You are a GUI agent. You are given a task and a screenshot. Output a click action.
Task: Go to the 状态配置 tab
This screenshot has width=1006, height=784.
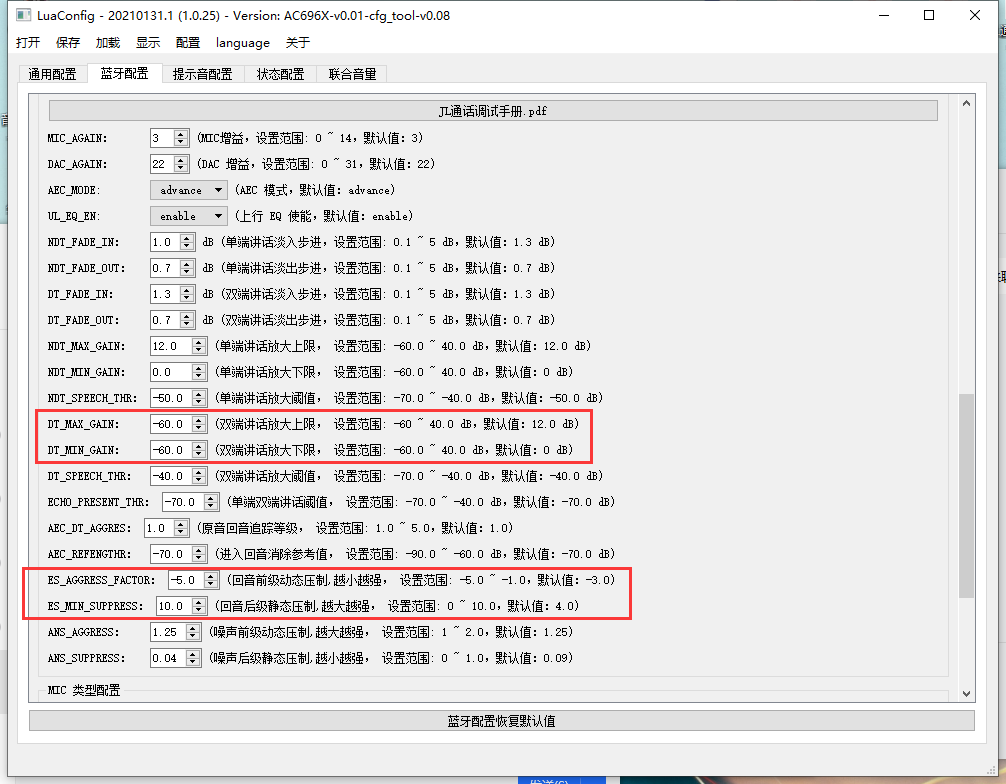point(280,74)
